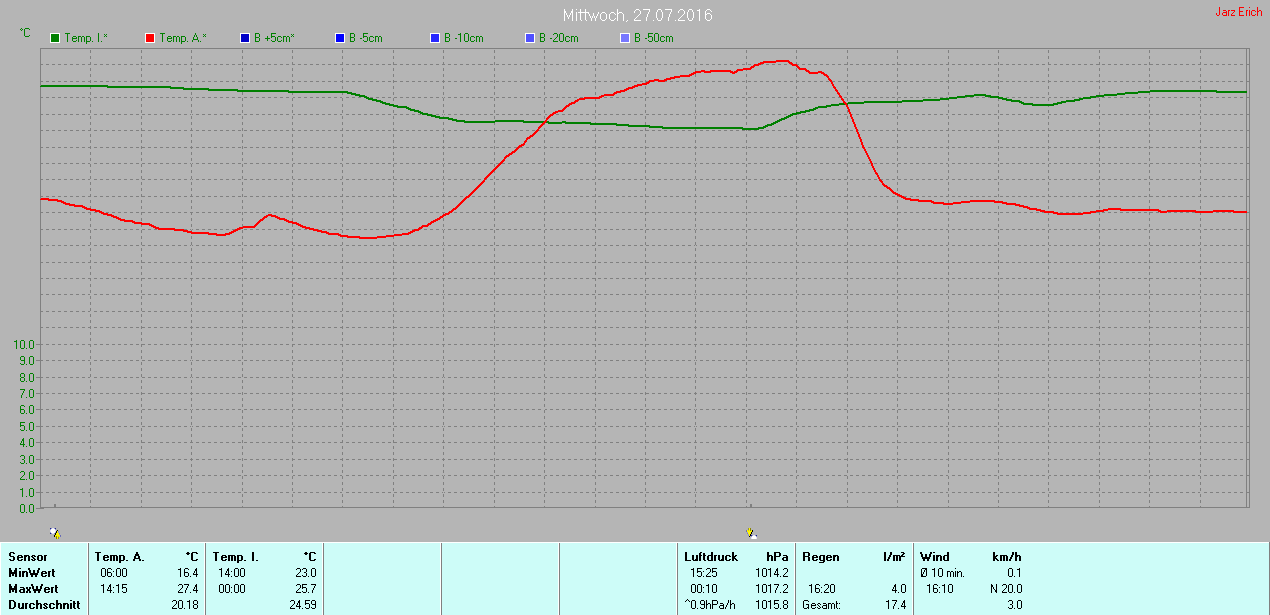Click the weather icon below chart's left edge

pos(54,533)
